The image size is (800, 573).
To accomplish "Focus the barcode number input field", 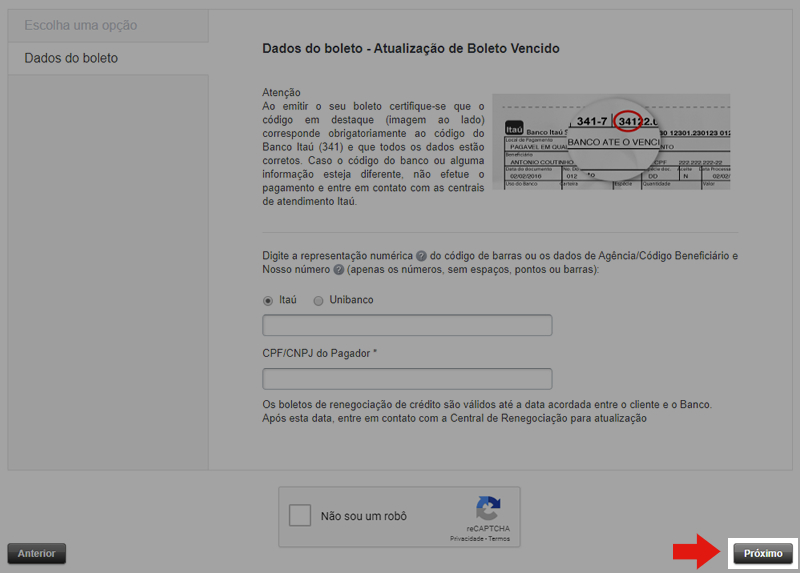I will (407, 325).
